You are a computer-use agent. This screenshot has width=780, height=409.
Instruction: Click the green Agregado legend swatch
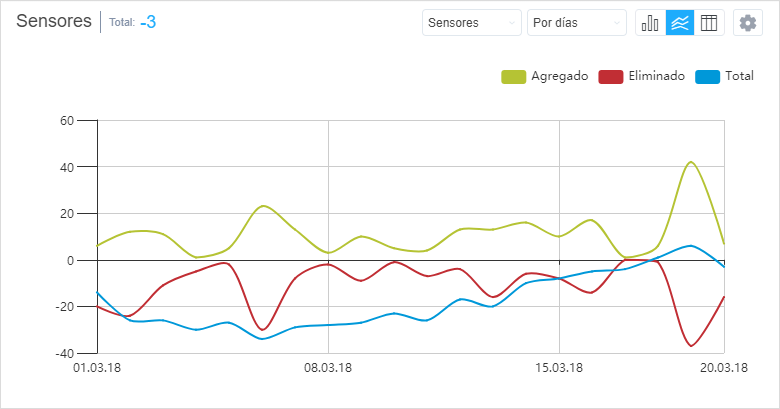(x=513, y=76)
